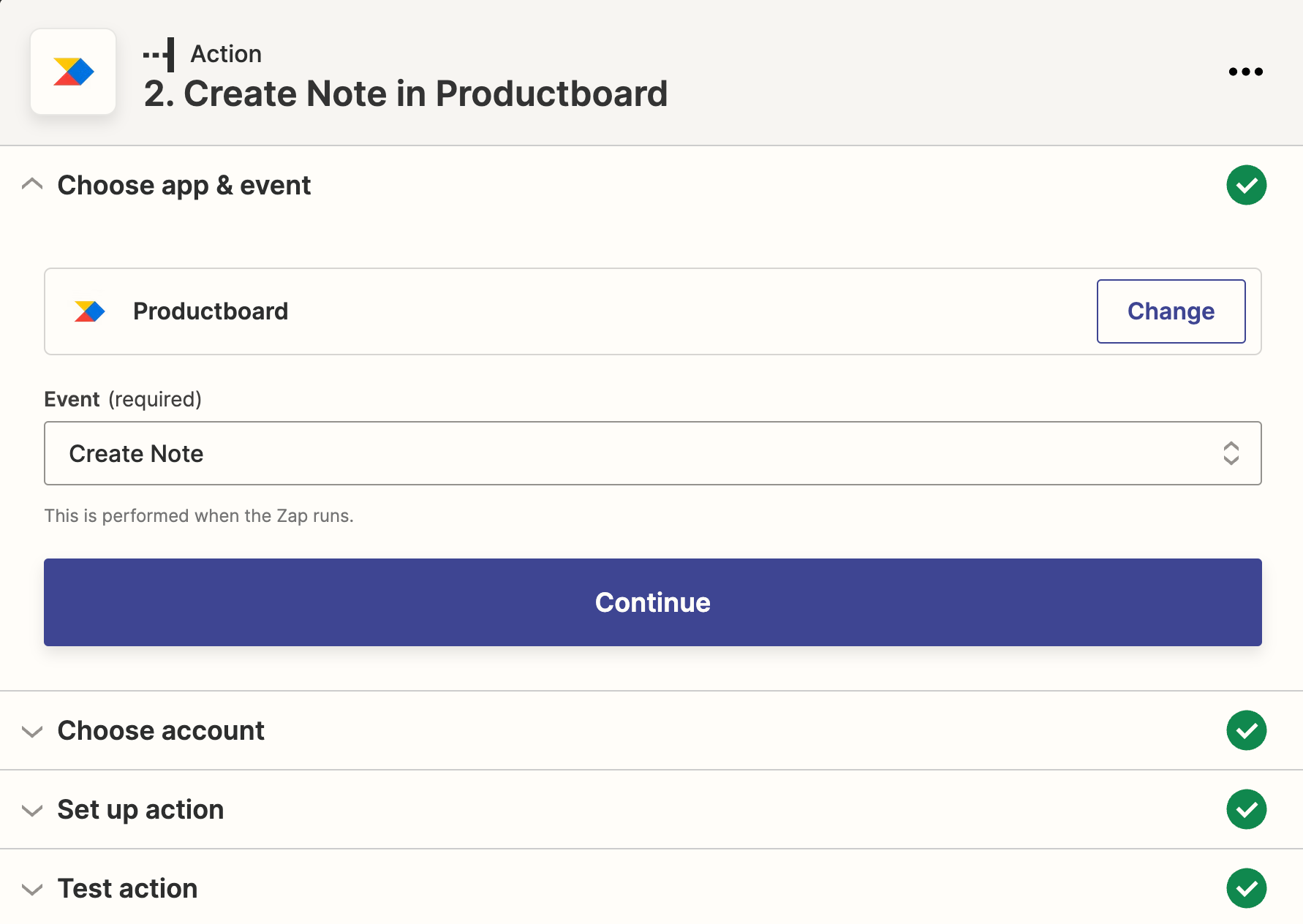Click the Action label above the step title
Image resolution: width=1303 pixels, height=924 pixels.
[x=226, y=54]
